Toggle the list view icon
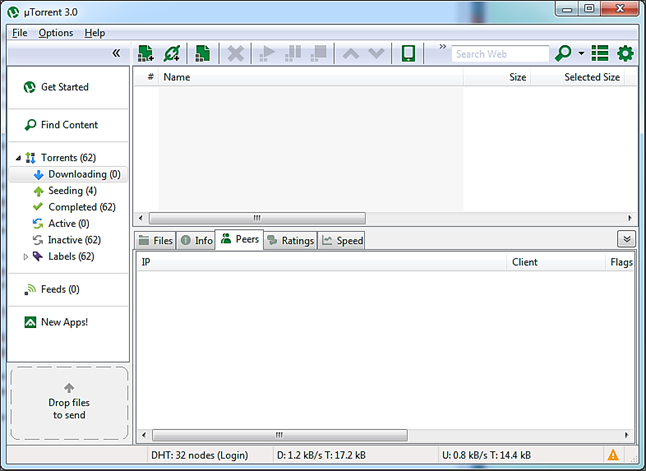Image resolution: width=646 pixels, height=471 pixels. pos(600,54)
